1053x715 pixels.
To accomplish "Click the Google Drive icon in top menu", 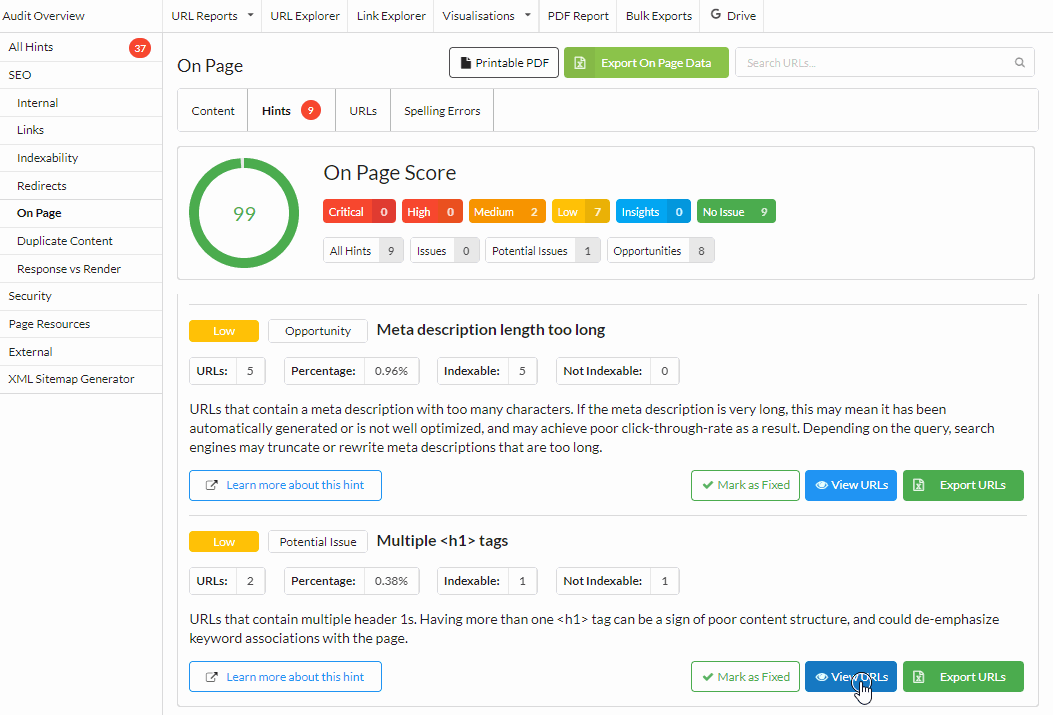I will (x=716, y=14).
